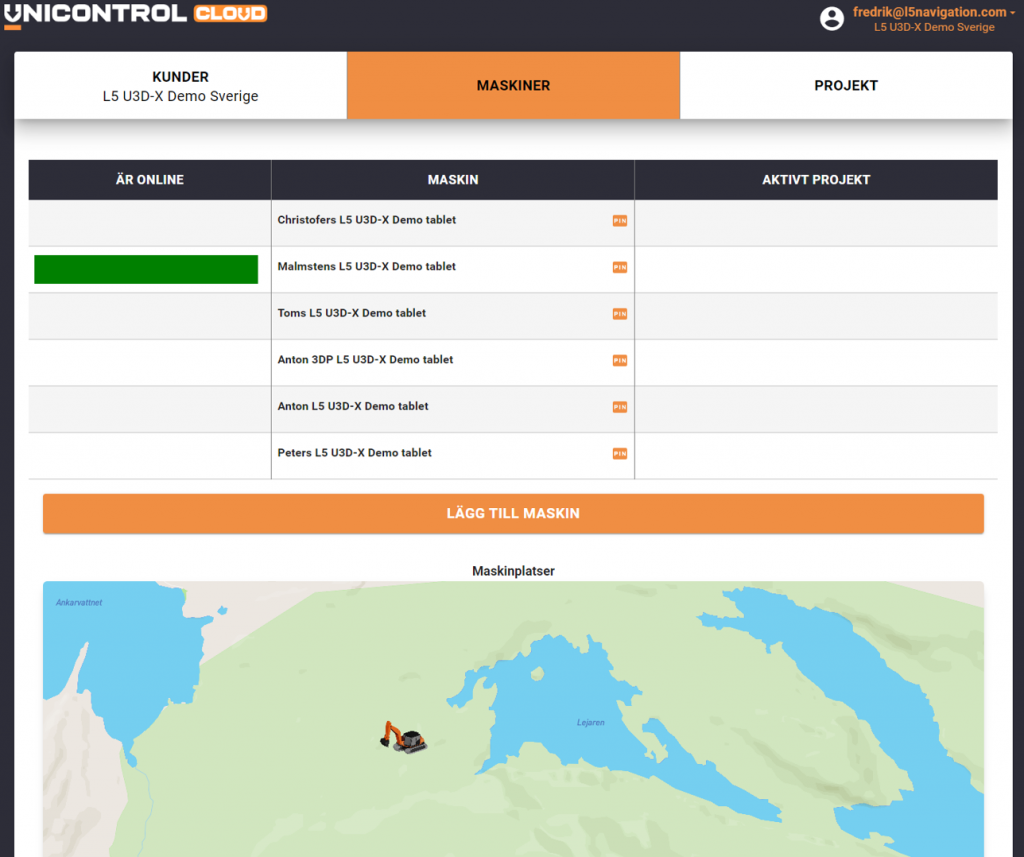Click the Lejaren lake label on map
The image size is (1024, 857).
click(590, 722)
